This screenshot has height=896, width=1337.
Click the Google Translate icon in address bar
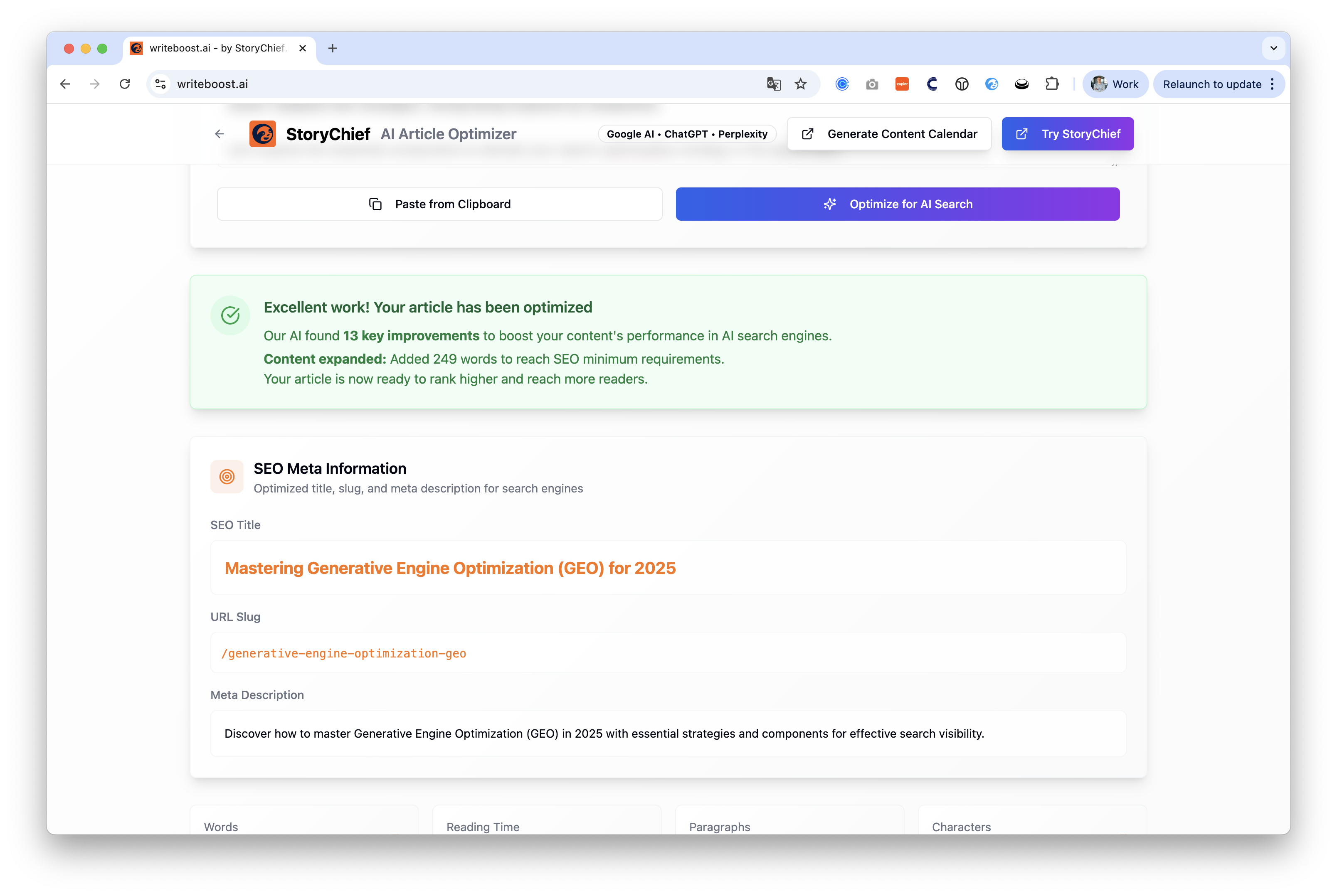pos(773,84)
